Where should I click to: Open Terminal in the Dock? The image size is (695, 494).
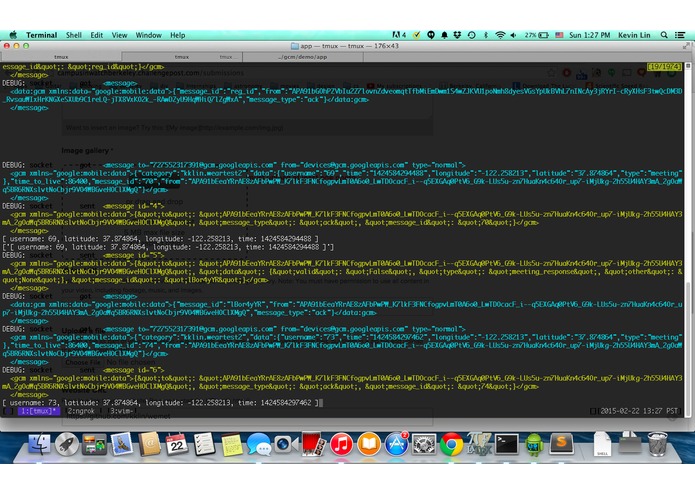coord(507,444)
